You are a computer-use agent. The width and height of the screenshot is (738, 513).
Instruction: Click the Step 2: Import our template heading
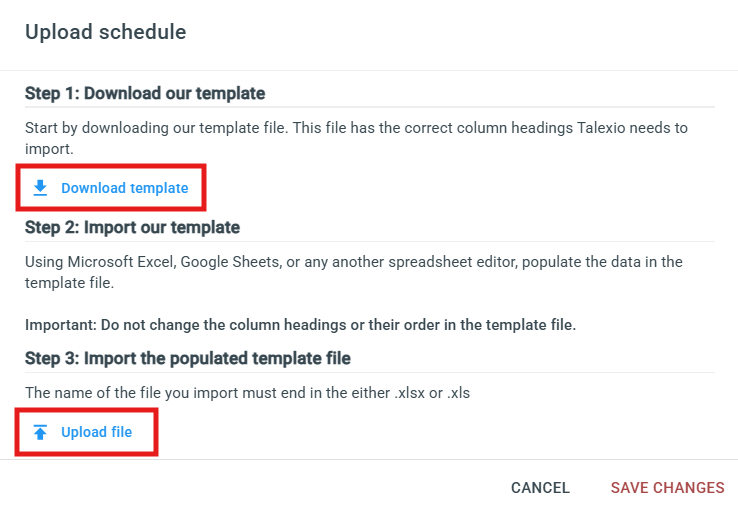pos(132,227)
